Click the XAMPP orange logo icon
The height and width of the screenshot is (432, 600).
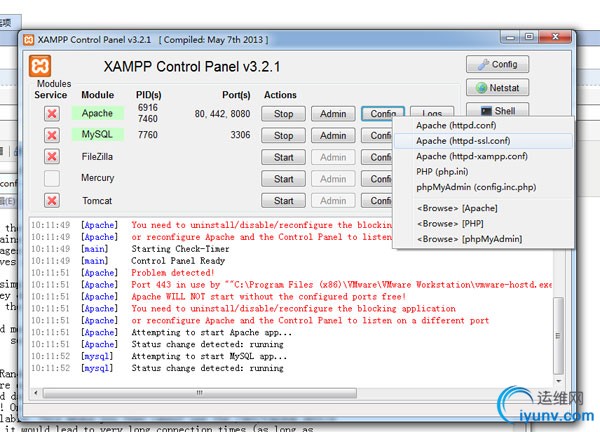40,66
